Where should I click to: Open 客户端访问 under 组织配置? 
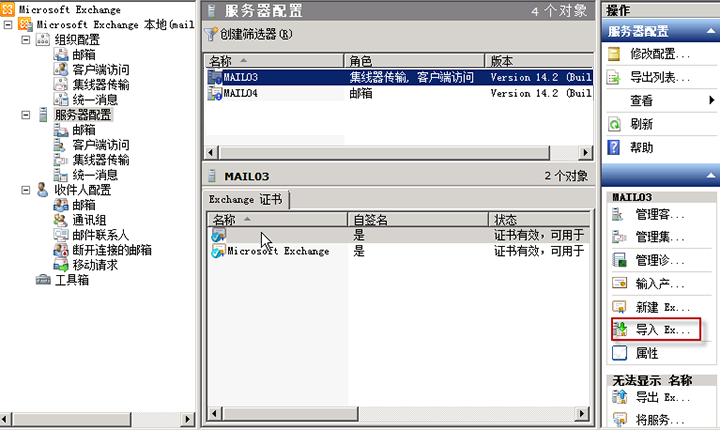pos(101,70)
